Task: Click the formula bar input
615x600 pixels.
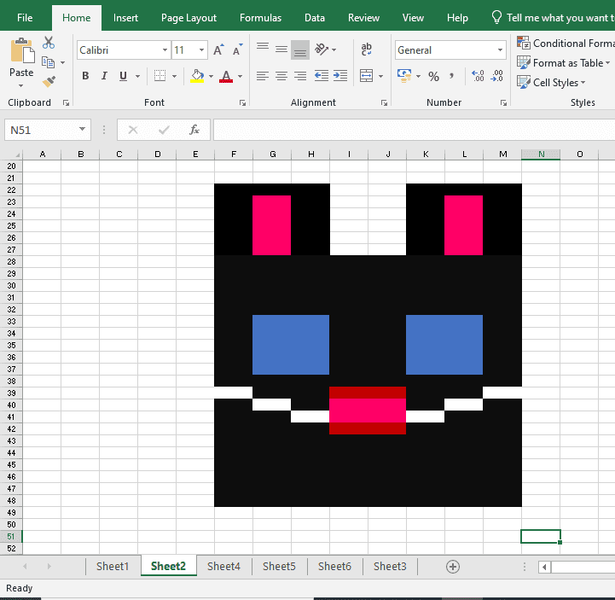Action: (414, 130)
